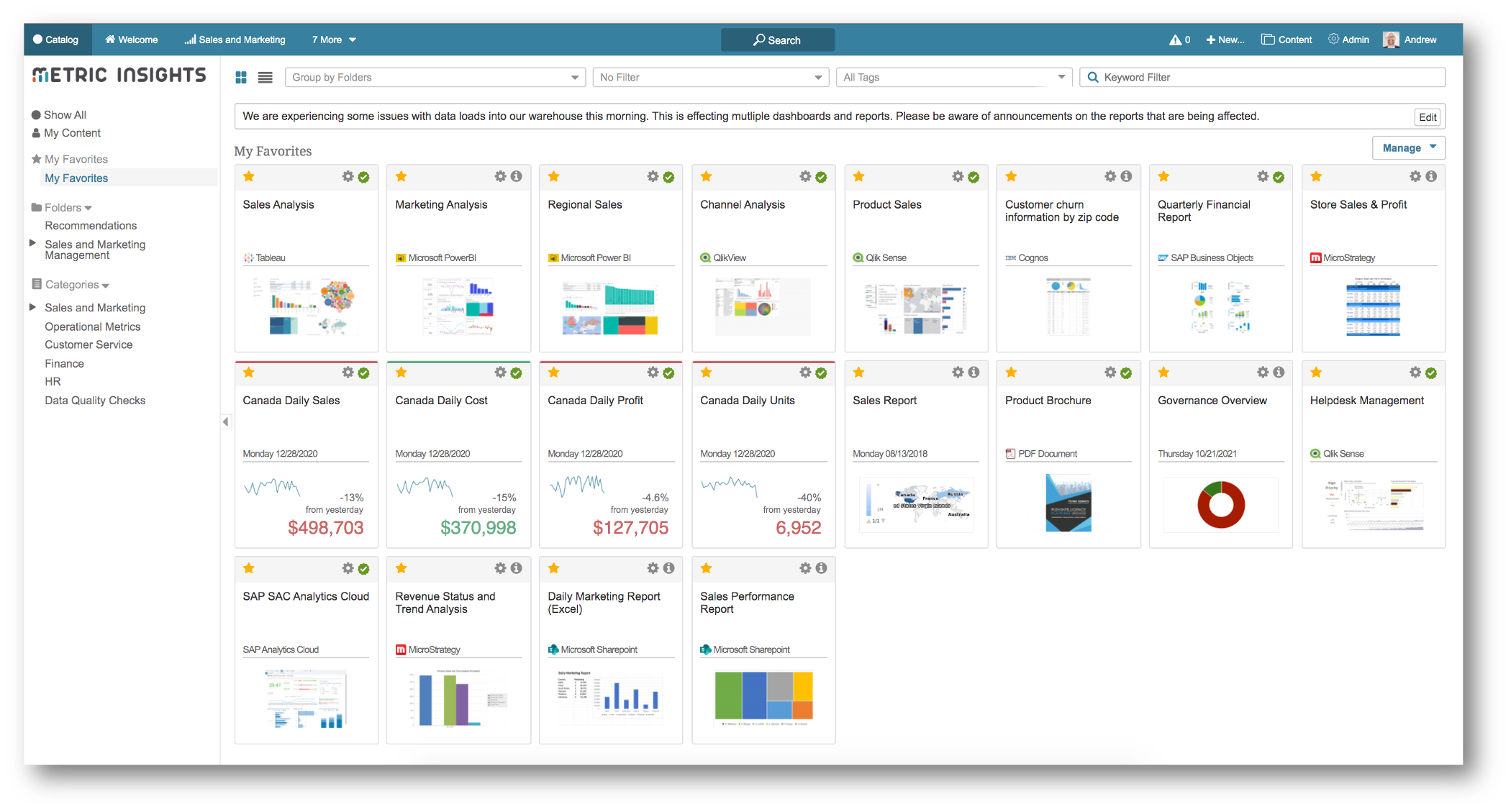This screenshot has width=1511, height=812.
Task: Select Operational Metrics category
Action: click(93, 327)
